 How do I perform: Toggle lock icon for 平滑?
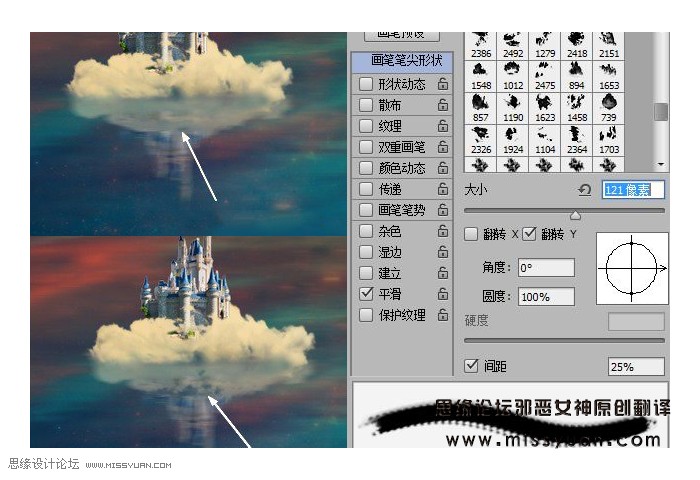(x=442, y=294)
